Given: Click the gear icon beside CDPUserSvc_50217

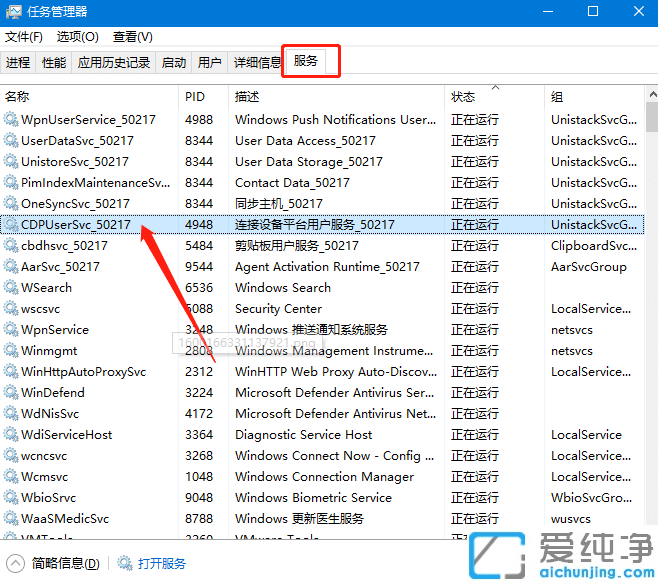Looking at the screenshot, I should point(11,224).
